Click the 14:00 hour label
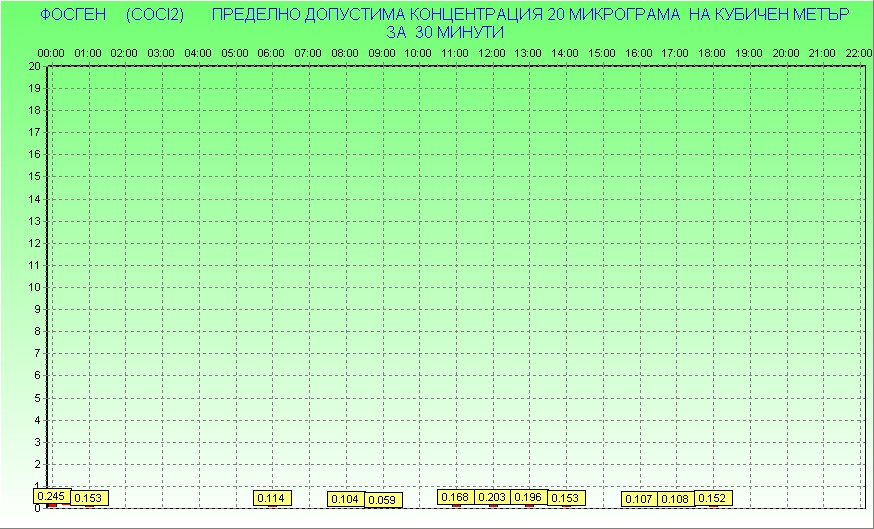This screenshot has height=529, width=874. click(x=565, y=54)
